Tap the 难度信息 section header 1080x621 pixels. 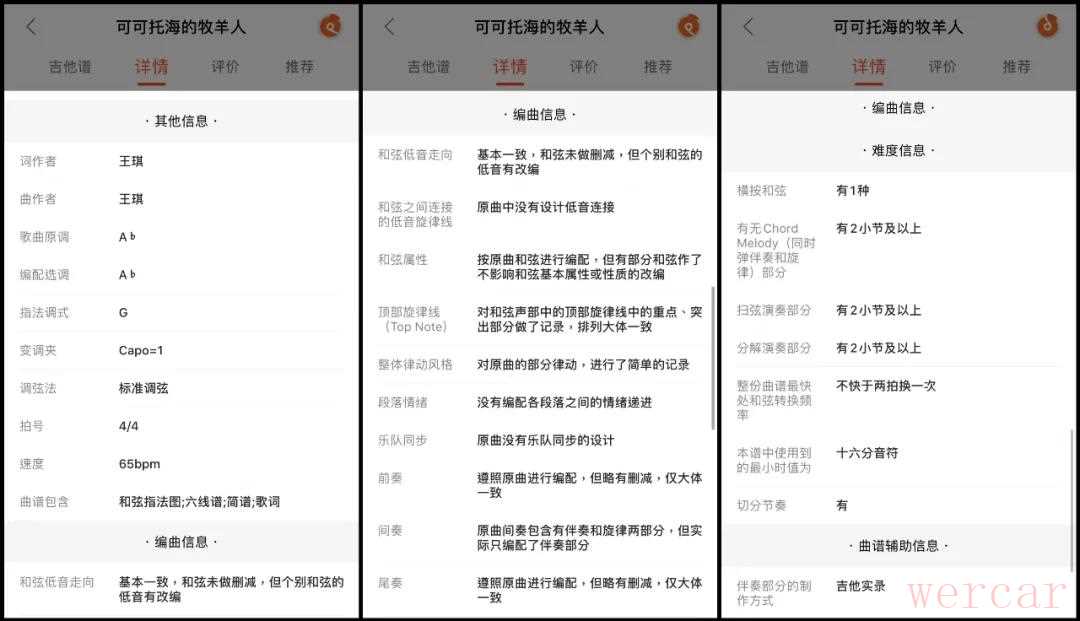[898, 150]
